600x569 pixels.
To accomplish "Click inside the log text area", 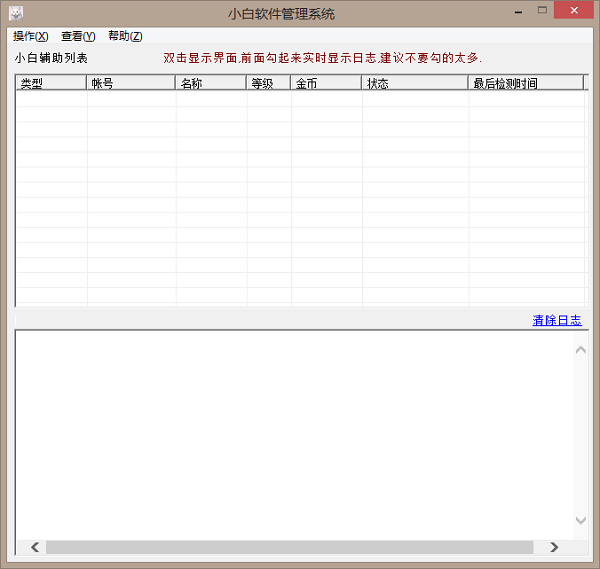I will click(x=295, y=435).
